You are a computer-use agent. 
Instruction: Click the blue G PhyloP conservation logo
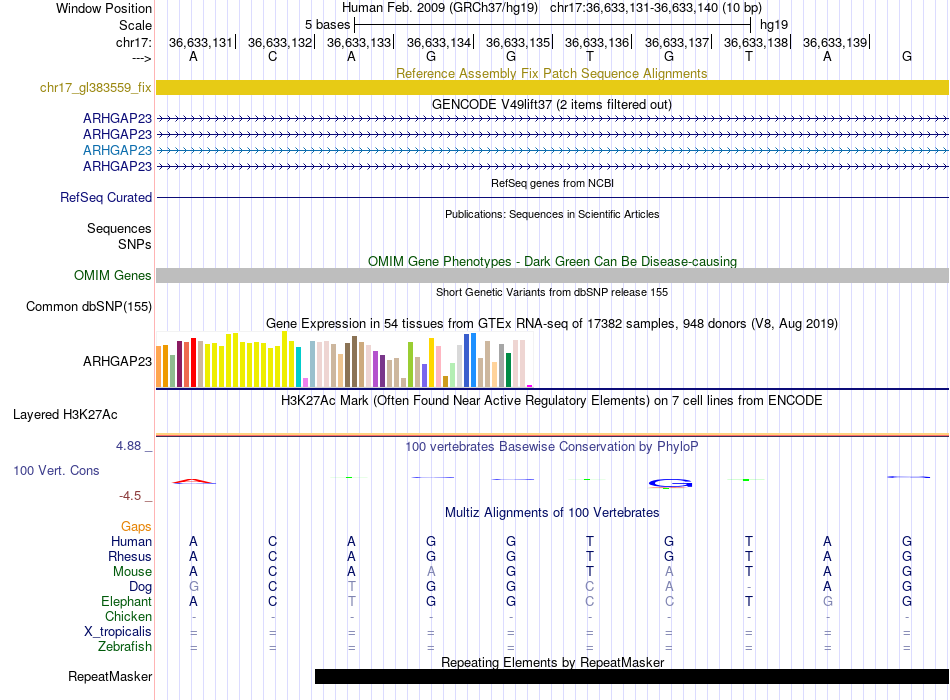(x=670, y=483)
